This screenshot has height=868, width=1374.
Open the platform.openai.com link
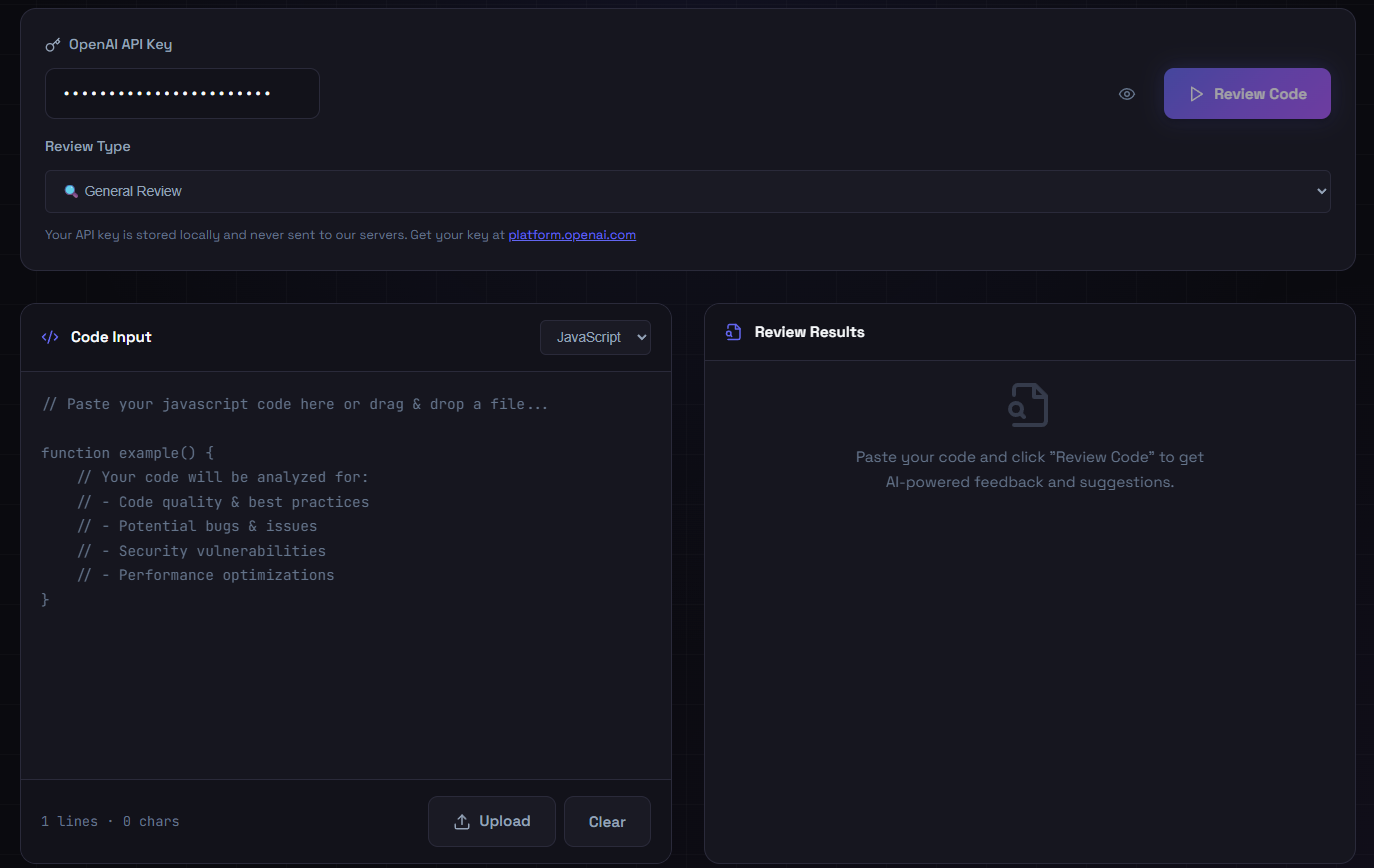pyautogui.click(x=572, y=234)
